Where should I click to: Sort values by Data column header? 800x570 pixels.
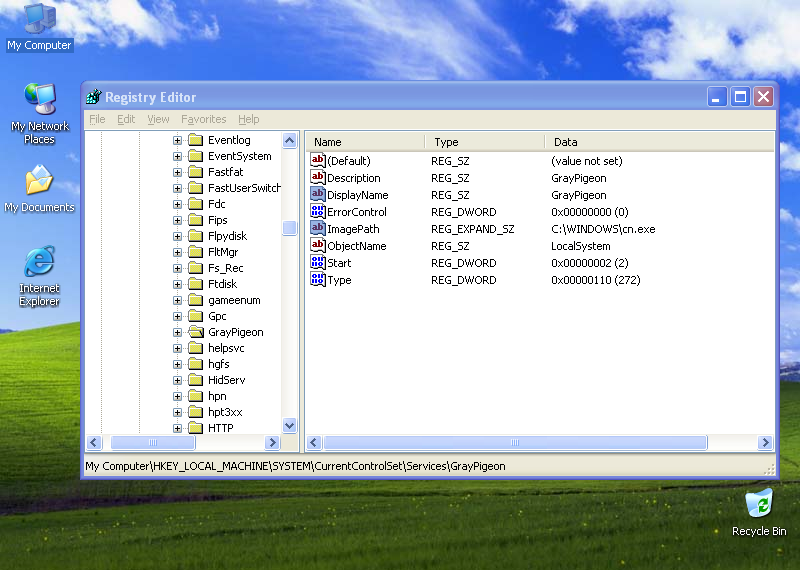click(660, 142)
